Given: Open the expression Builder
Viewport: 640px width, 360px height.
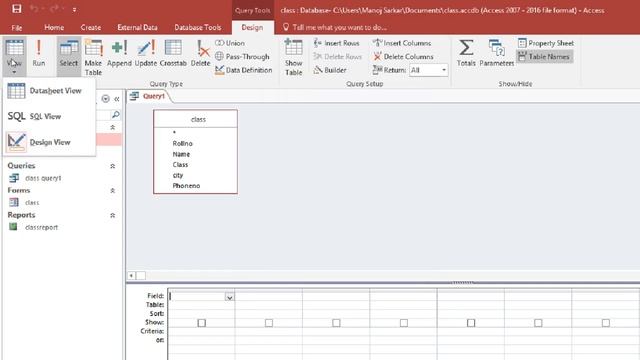Looking at the screenshot, I should coord(330,70).
